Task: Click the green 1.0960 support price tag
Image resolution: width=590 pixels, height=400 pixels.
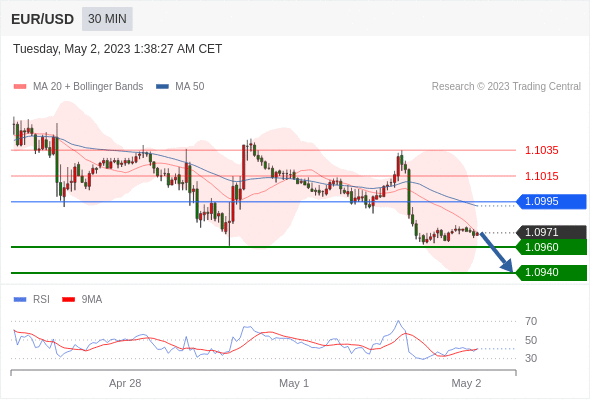Action: [551, 247]
